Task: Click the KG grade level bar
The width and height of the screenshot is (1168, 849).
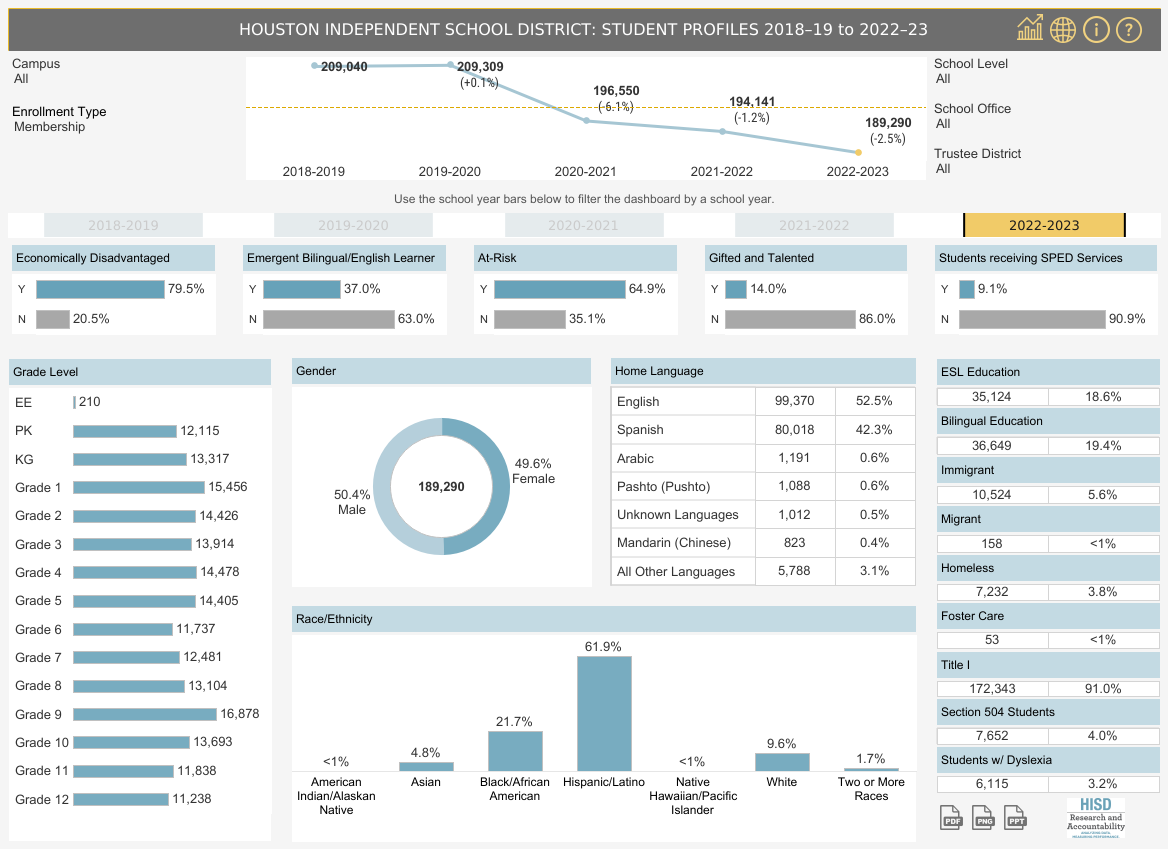Action: click(130, 460)
